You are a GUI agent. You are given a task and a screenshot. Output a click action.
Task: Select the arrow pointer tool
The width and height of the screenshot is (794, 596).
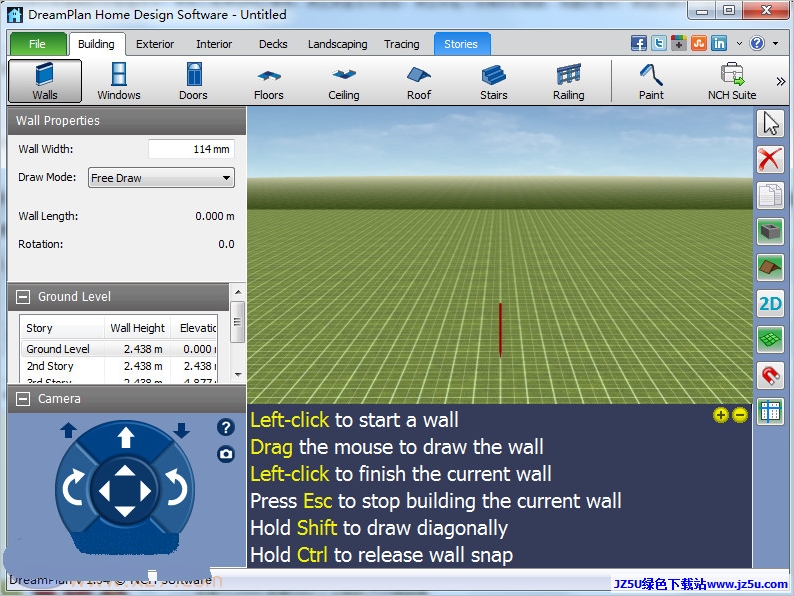(769, 123)
